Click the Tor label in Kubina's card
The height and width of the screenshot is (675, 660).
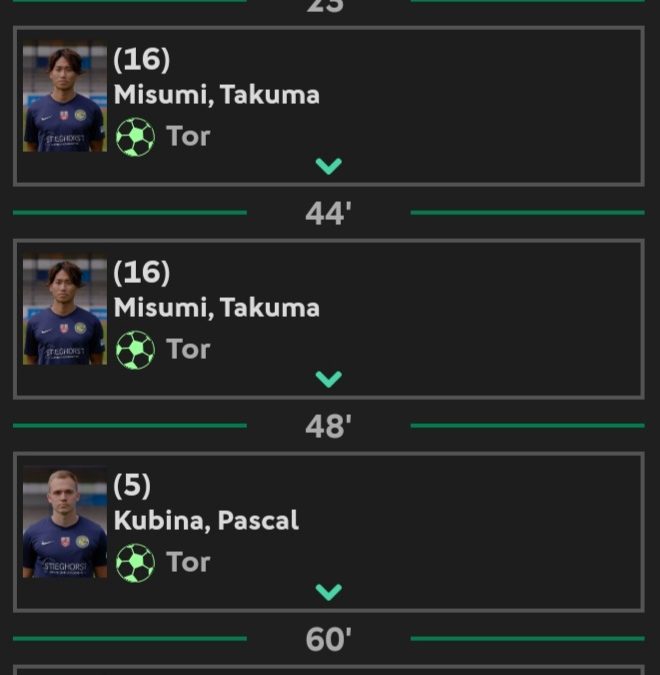click(x=188, y=562)
